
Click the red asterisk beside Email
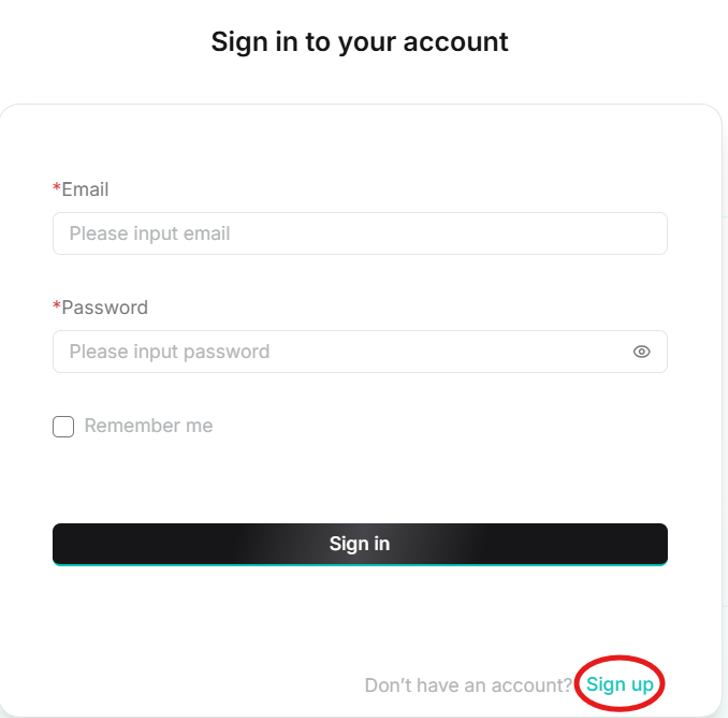click(x=57, y=189)
